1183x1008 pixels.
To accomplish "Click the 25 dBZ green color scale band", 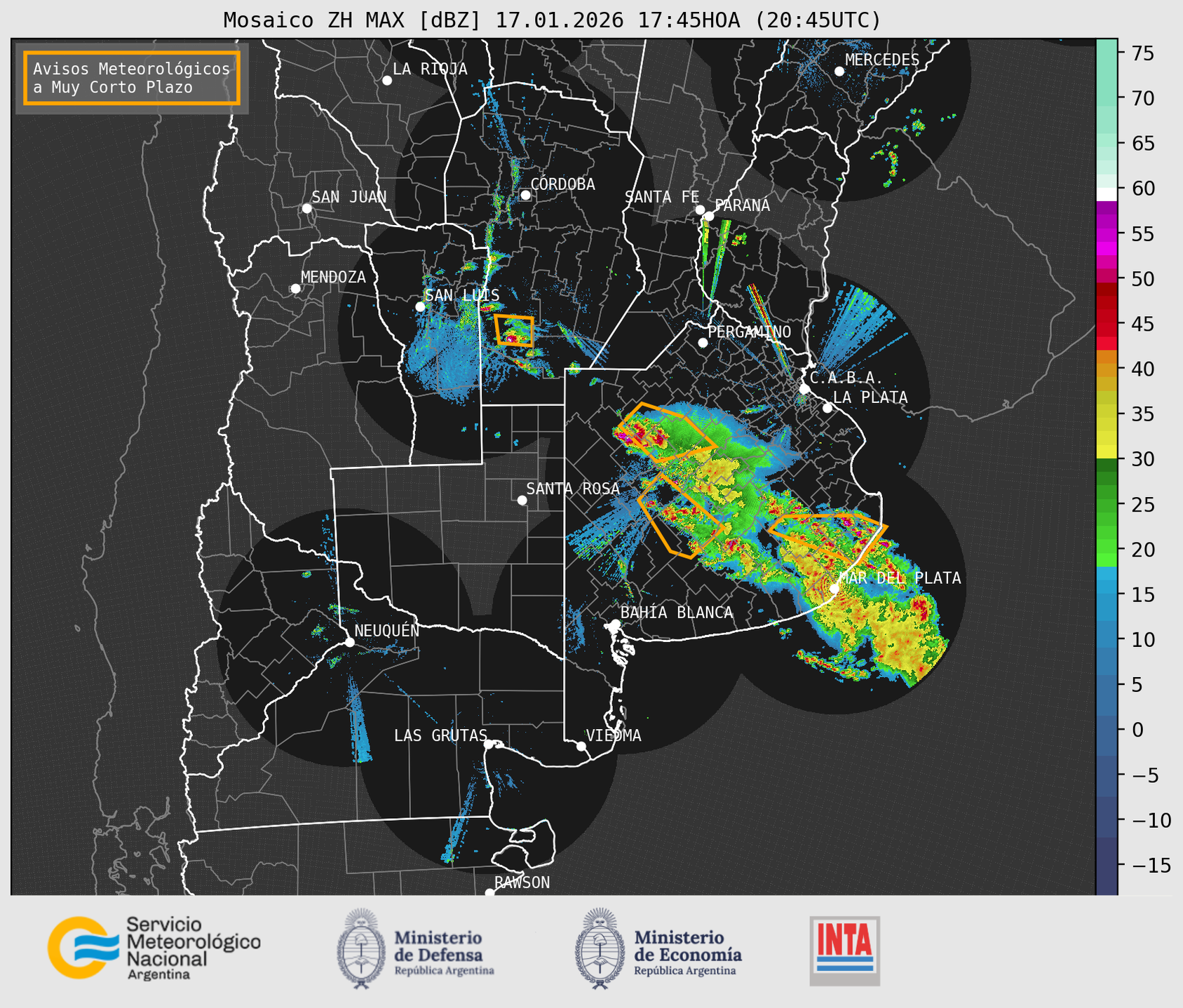I will tap(1107, 505).
